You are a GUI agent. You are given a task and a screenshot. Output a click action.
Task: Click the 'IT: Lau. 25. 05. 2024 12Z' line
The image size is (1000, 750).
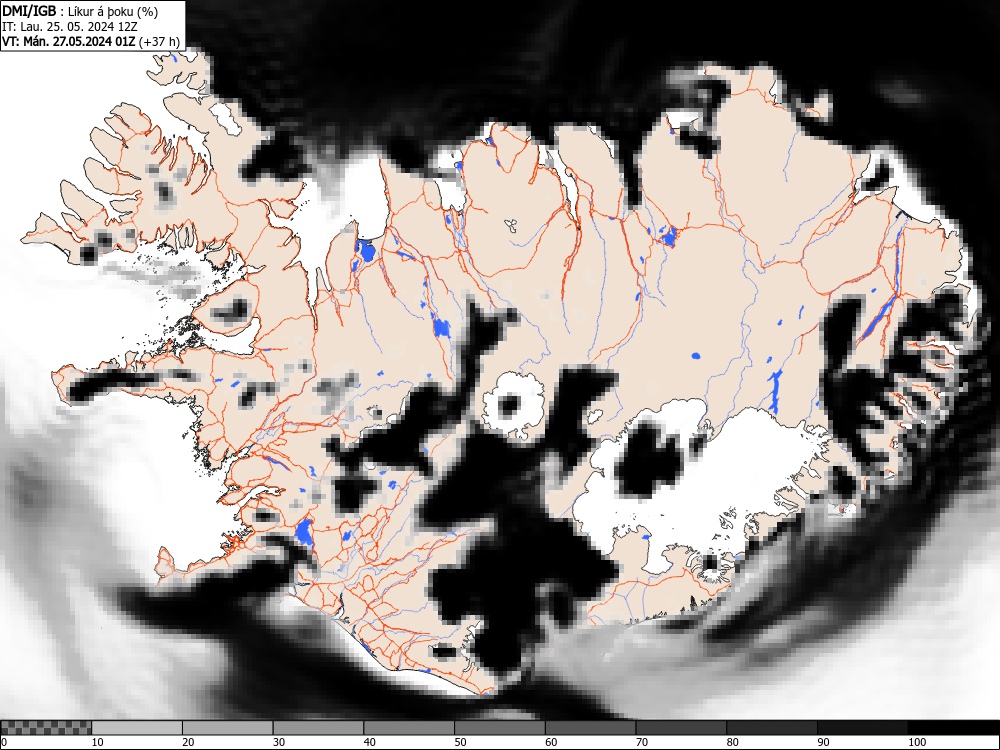[70, 27]
